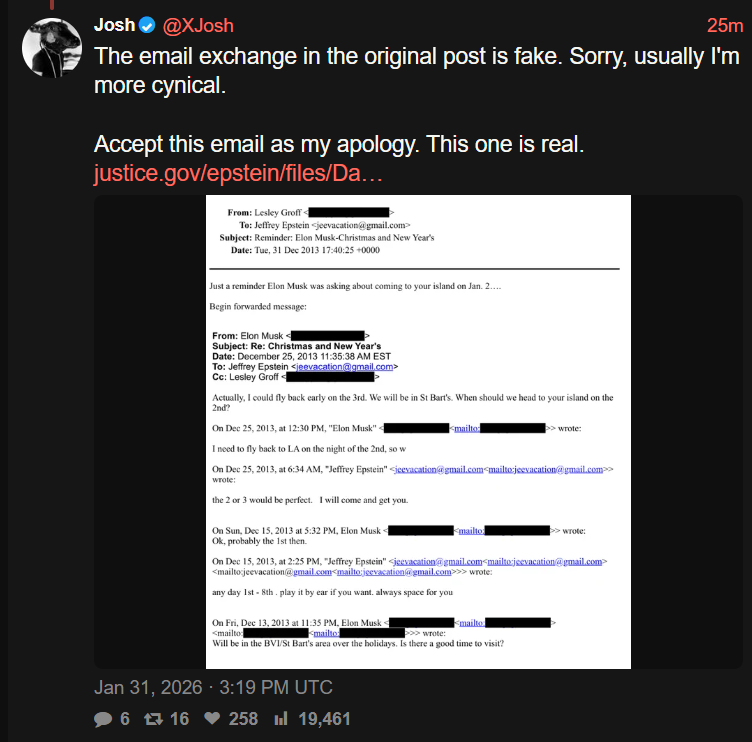Click the reply speech bubble icon
The height and width of the screenshot is (742, 752).
click(x=103, y=719)
